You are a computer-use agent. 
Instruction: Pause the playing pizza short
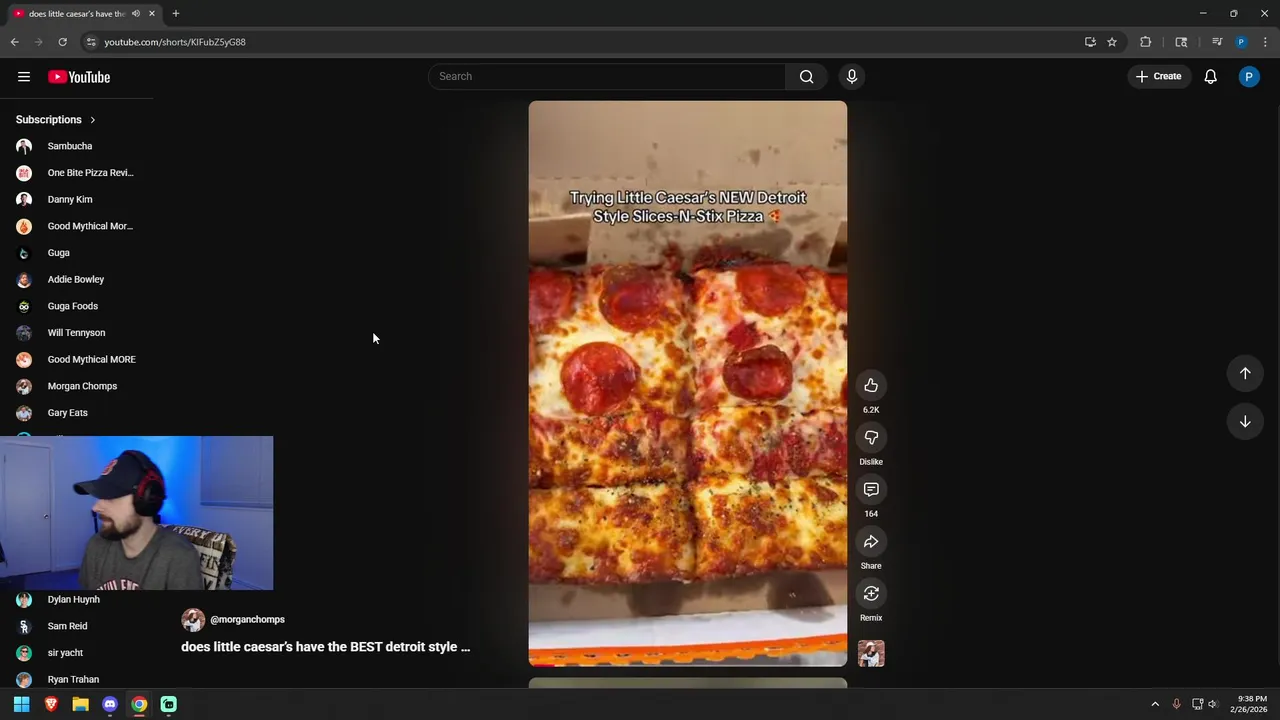coord(687,383)
